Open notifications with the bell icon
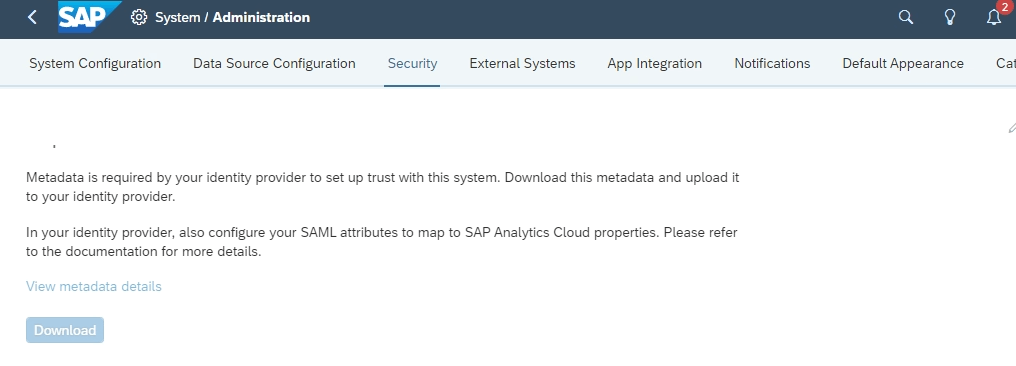The width and height of the screenshot is (1016, 366). coord(994,17)
